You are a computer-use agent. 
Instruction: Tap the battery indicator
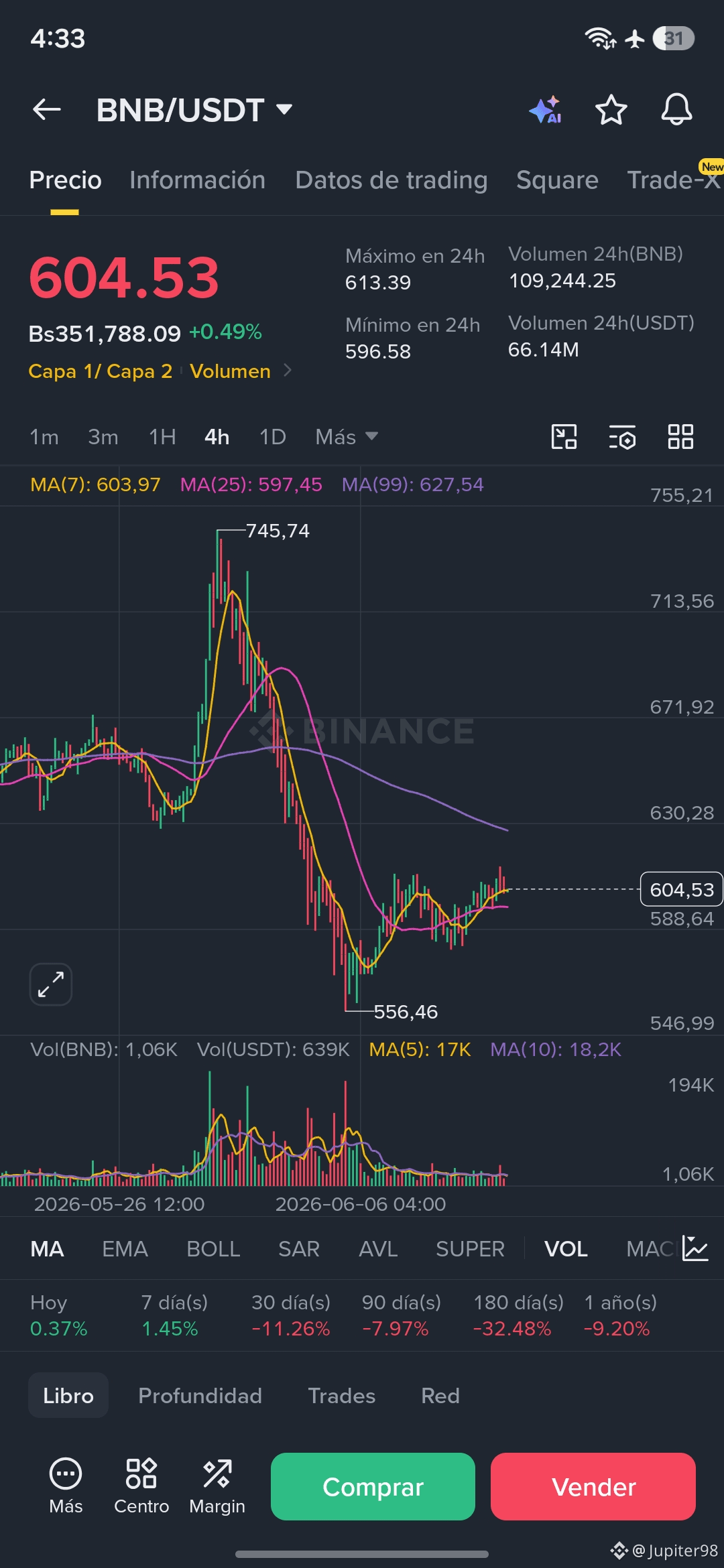(x=673, y=38)
